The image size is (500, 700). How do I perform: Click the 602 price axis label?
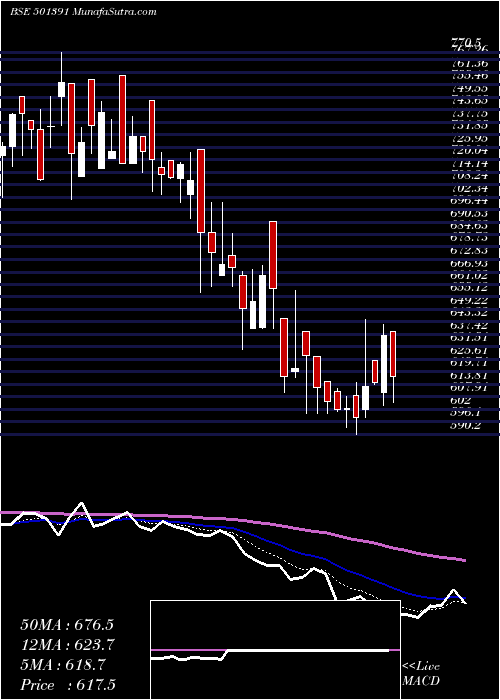(x=462, y=401)
